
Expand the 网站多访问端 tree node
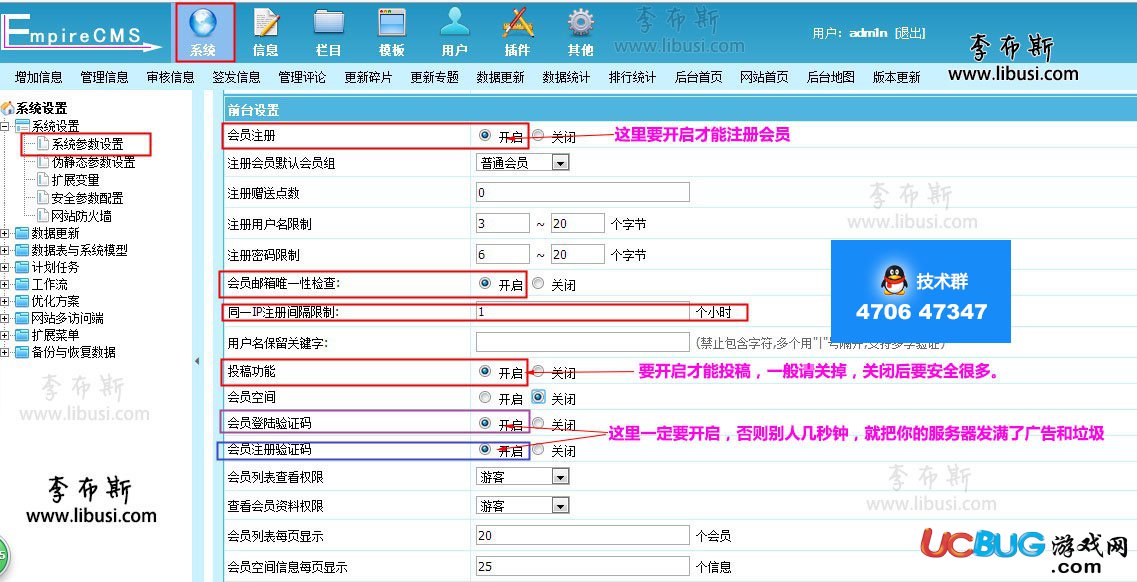tap(5, 319)
